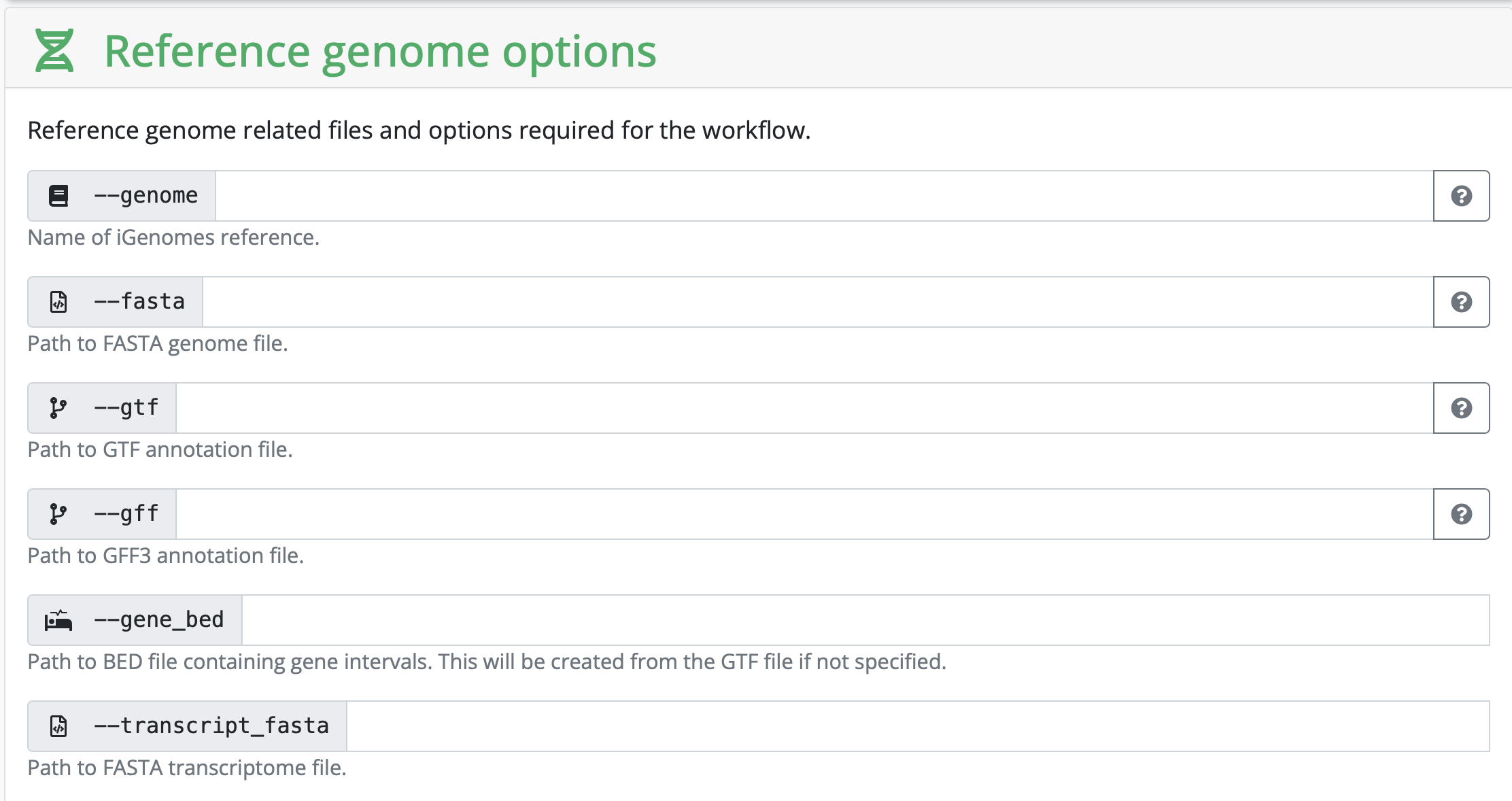This screenshot has width=1512, height=801.
Task: Open help for the --genome parameter
Action: (1461, 196)
